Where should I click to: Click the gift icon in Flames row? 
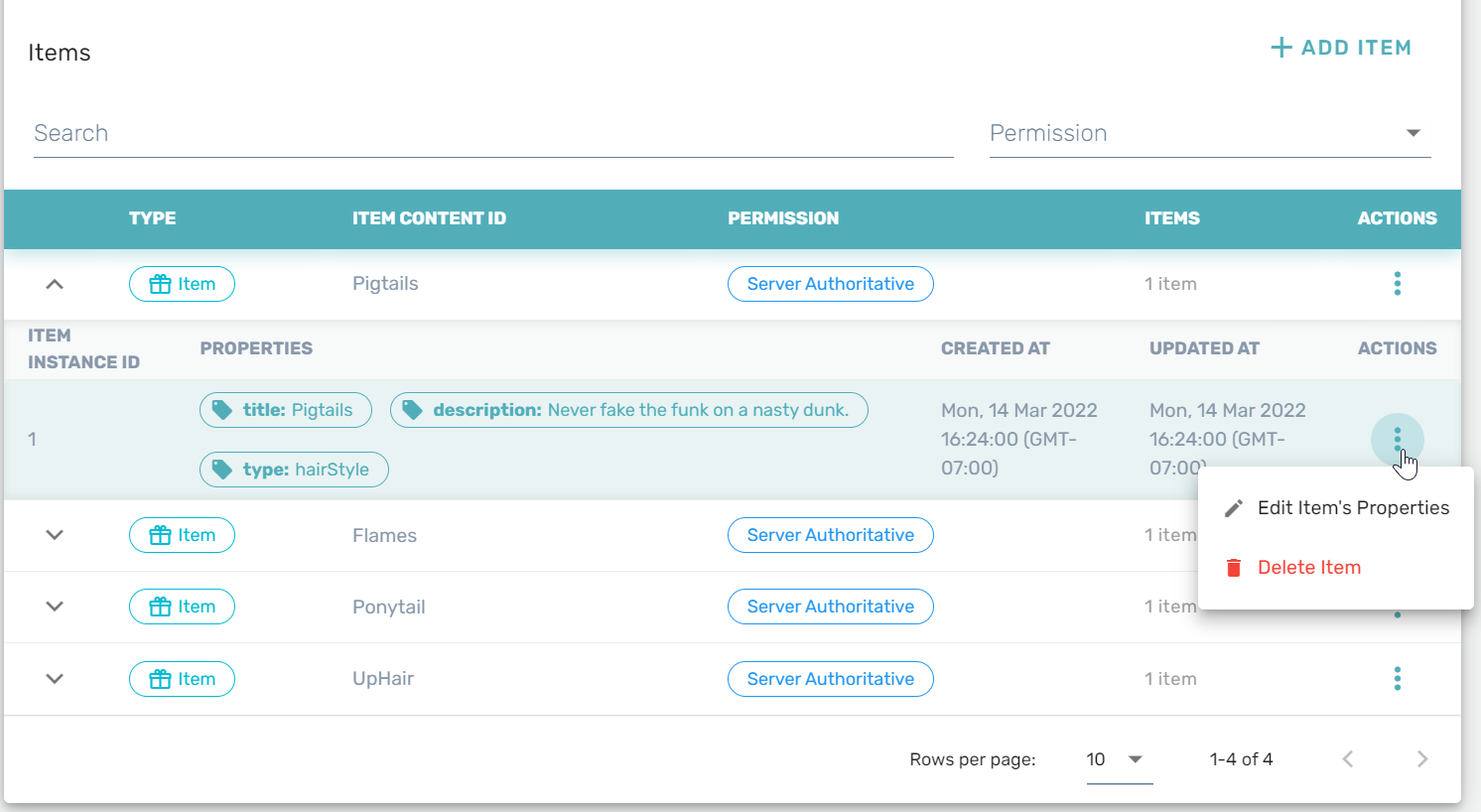click(x=160, y=536)
